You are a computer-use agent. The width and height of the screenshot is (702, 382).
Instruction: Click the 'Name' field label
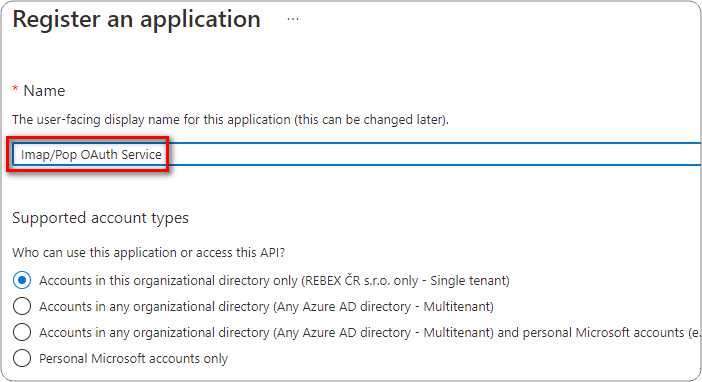point(44,91)
